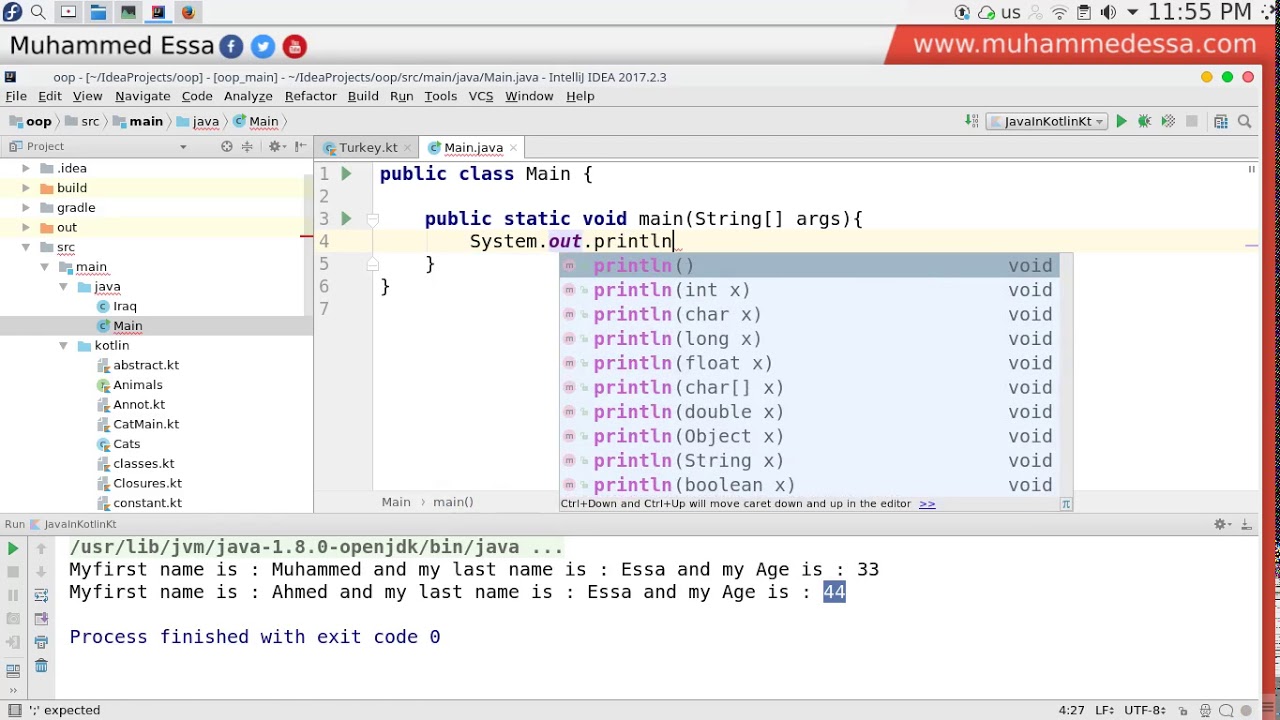Toggle soft-wrap in Run console
Screen dimensions: 1280x720
(41, 595)
